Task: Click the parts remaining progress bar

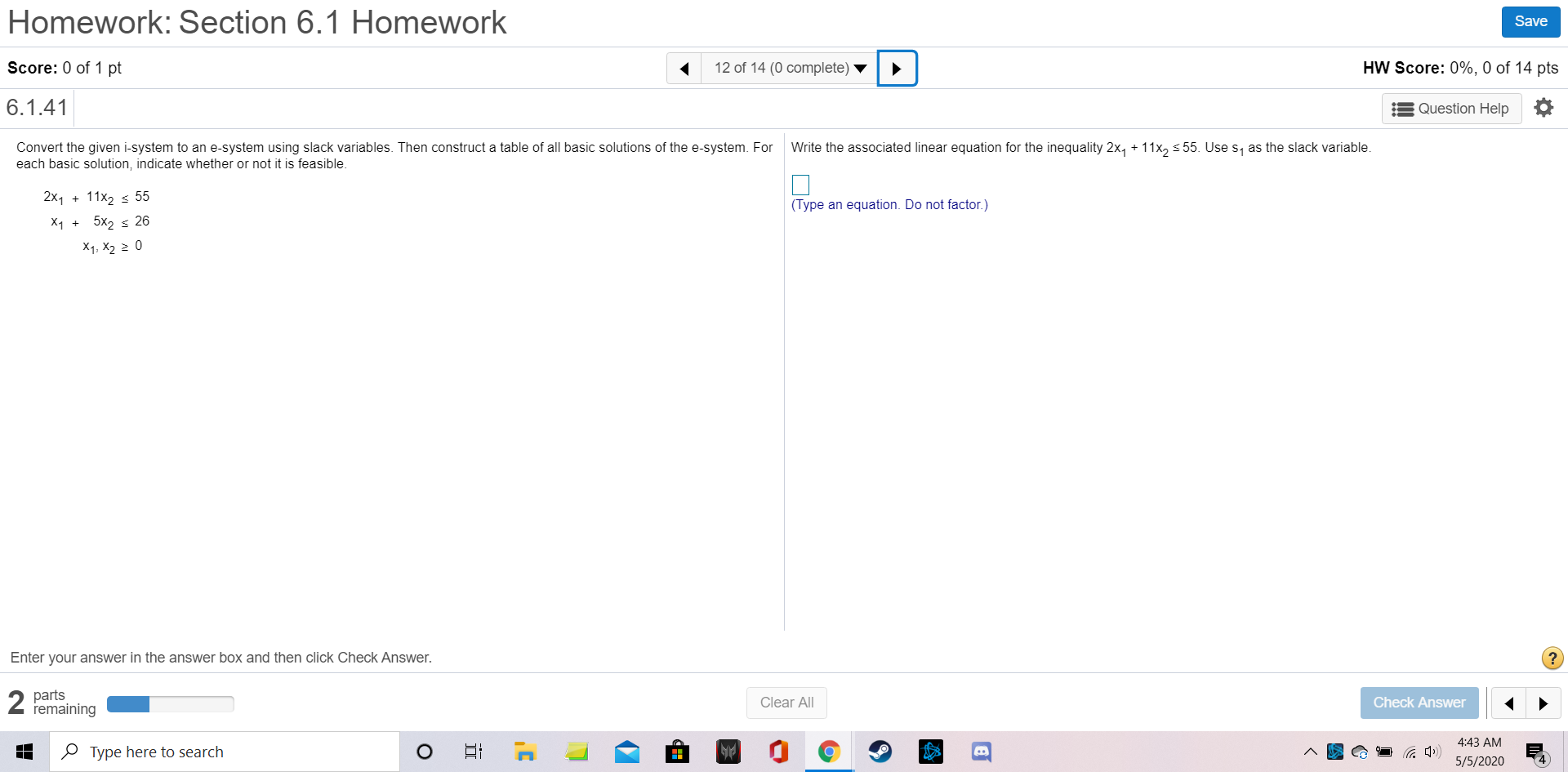Action: coord(170,704)
